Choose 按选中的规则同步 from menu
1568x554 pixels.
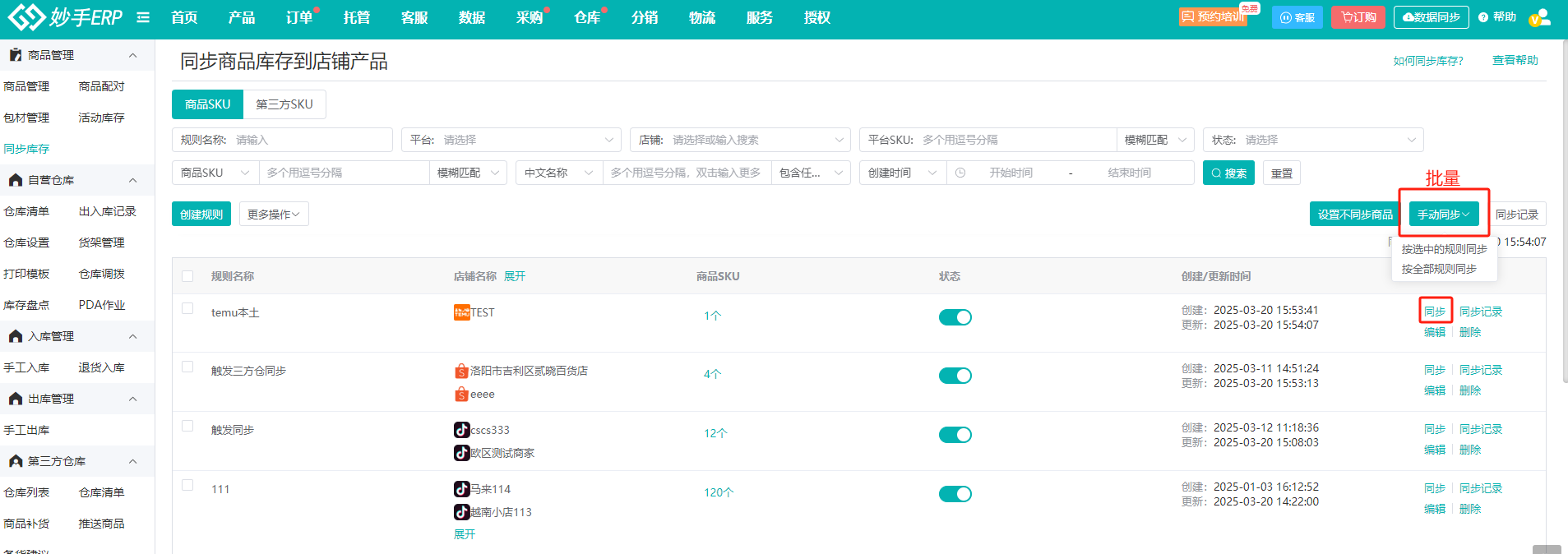pos(1444,249)
